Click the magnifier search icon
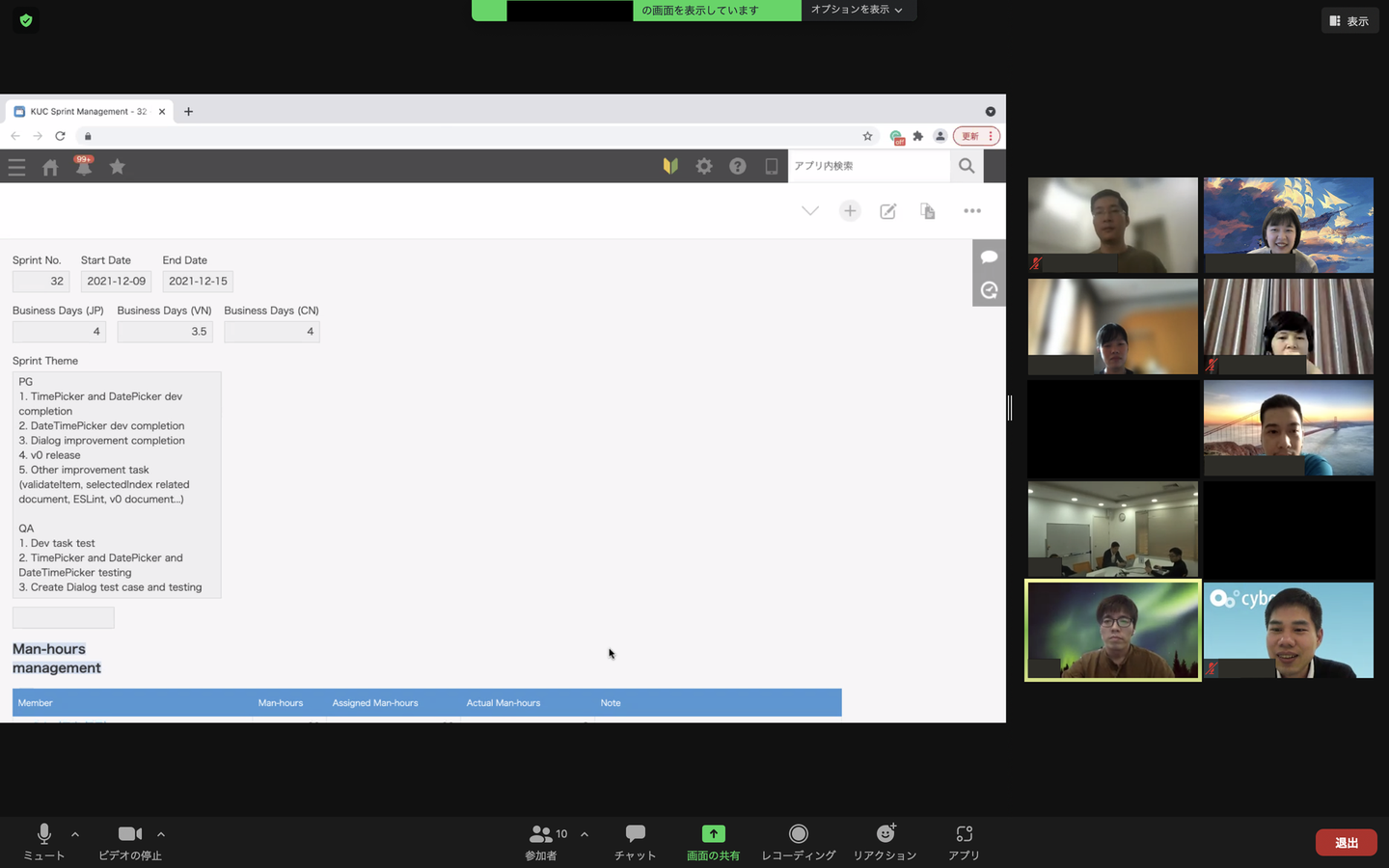 (x=967, y=166)
